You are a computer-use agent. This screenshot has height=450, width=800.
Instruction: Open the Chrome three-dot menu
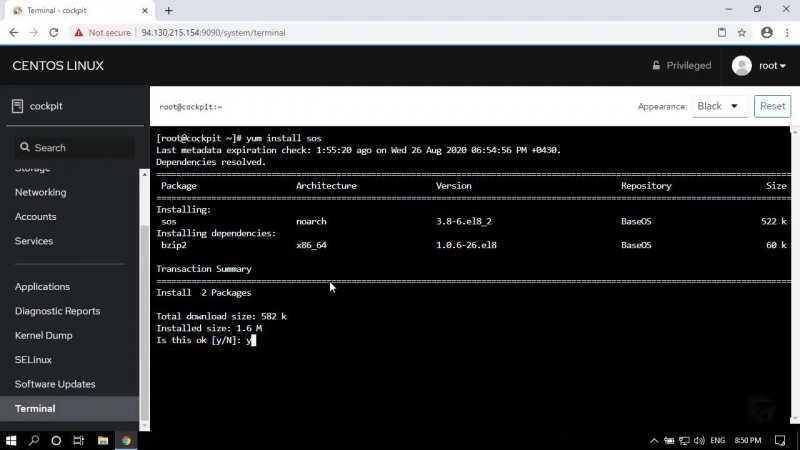(x=787, y=32)
